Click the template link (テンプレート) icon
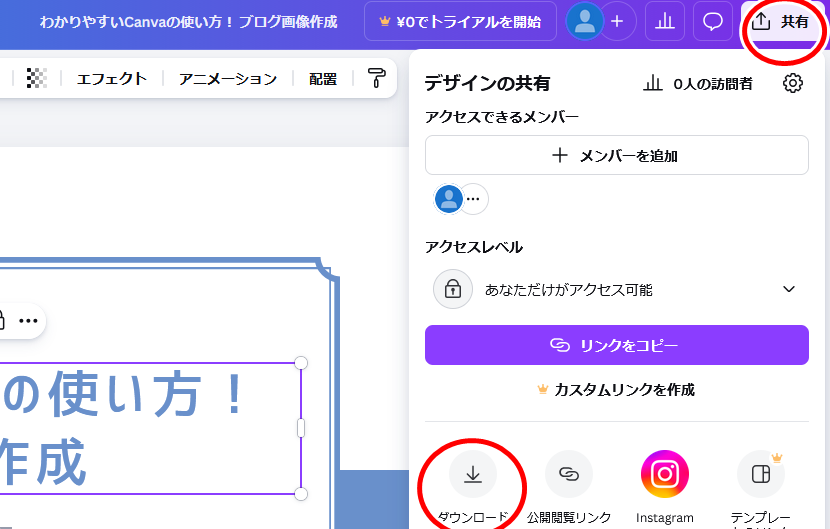Screen dimensions: 830x529 [760, 474]
